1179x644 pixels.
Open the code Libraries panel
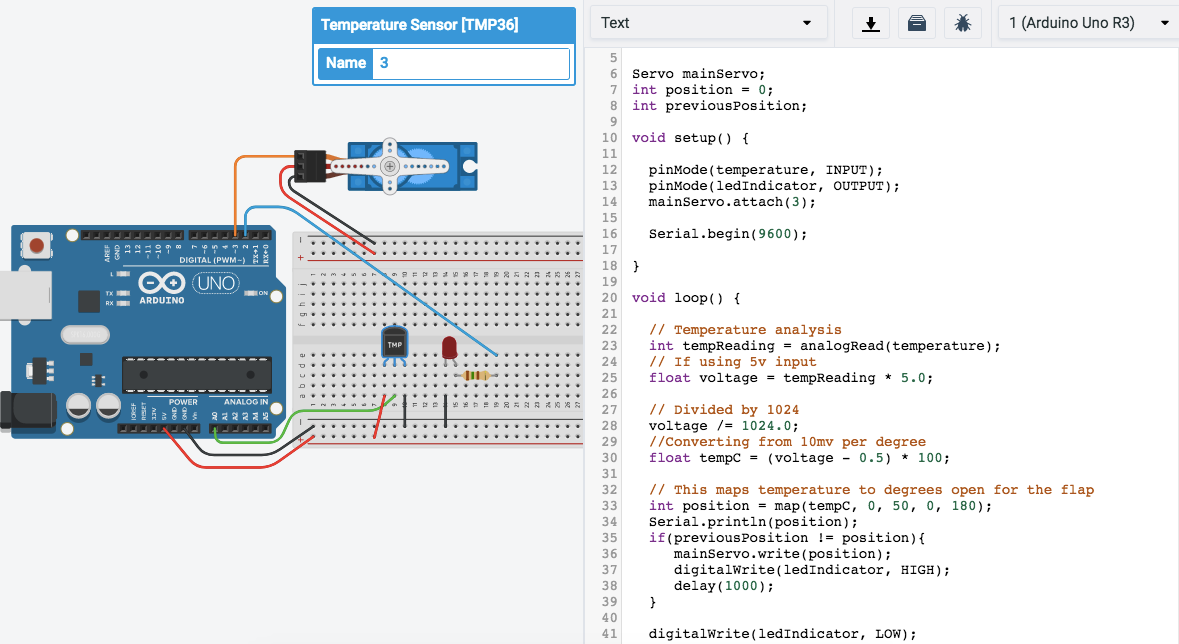tap(916, 22)
